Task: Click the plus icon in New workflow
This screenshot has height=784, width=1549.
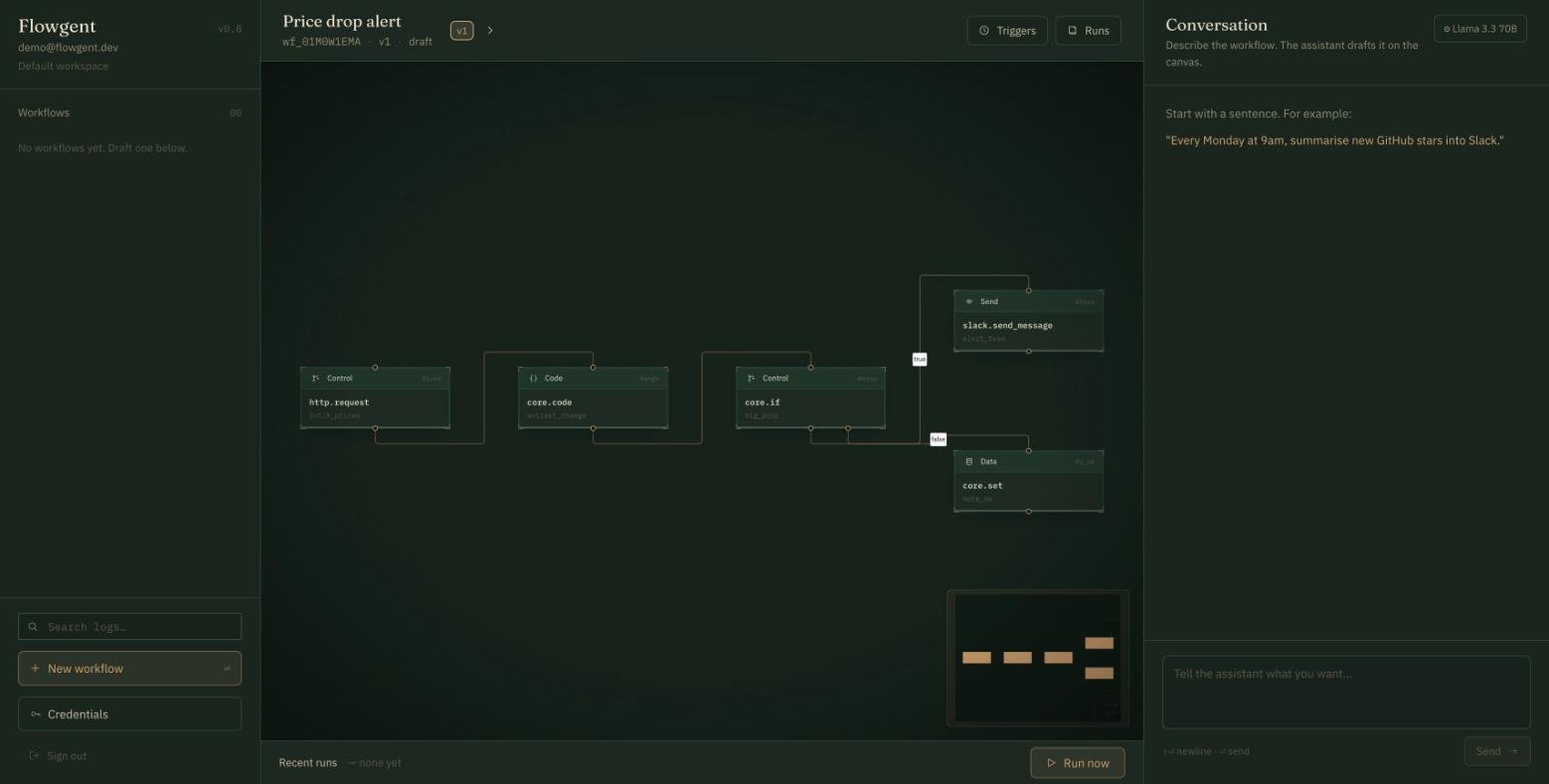Action: [35, 669]
